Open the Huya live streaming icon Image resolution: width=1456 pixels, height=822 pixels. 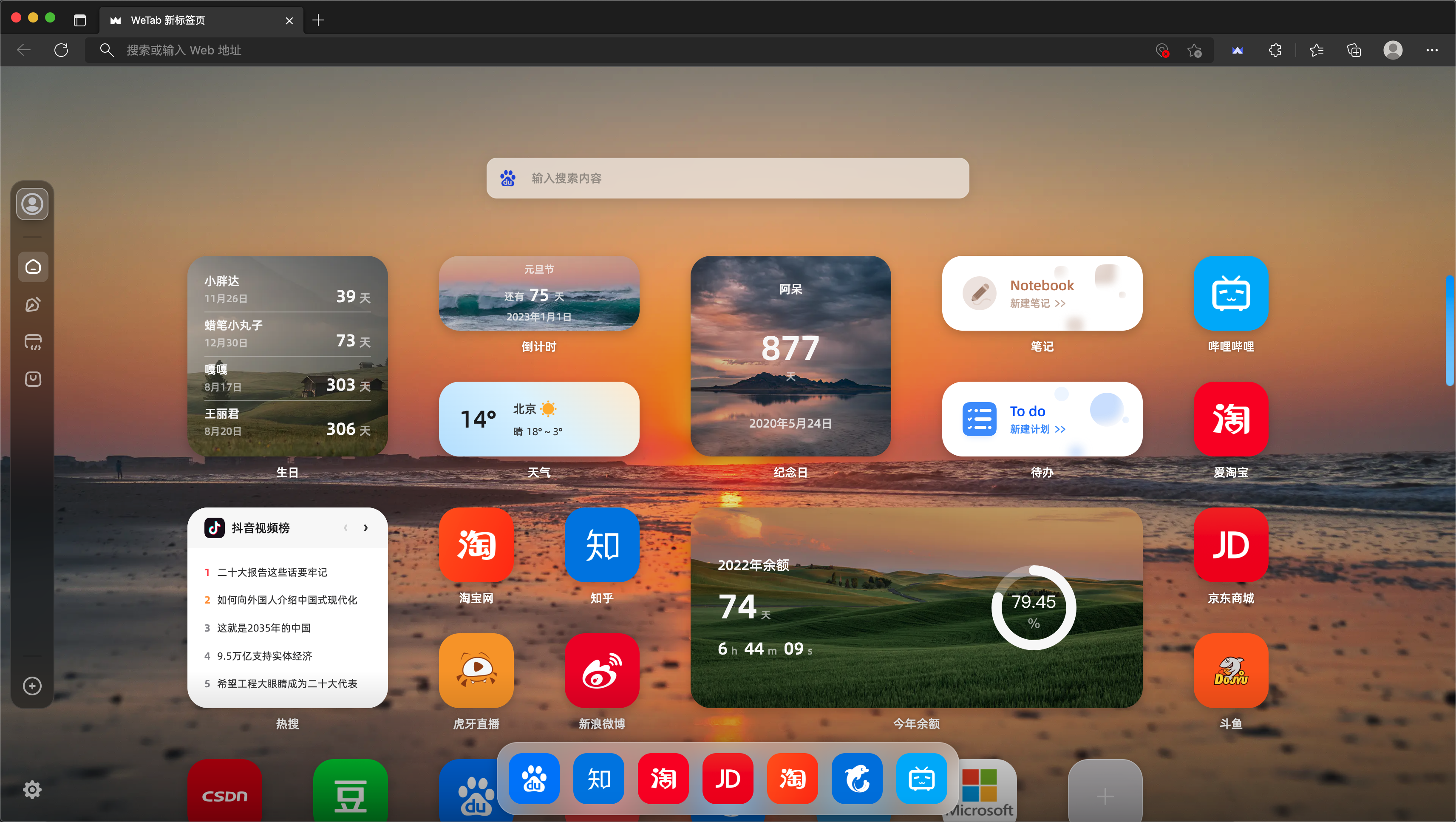click(476, 670)
